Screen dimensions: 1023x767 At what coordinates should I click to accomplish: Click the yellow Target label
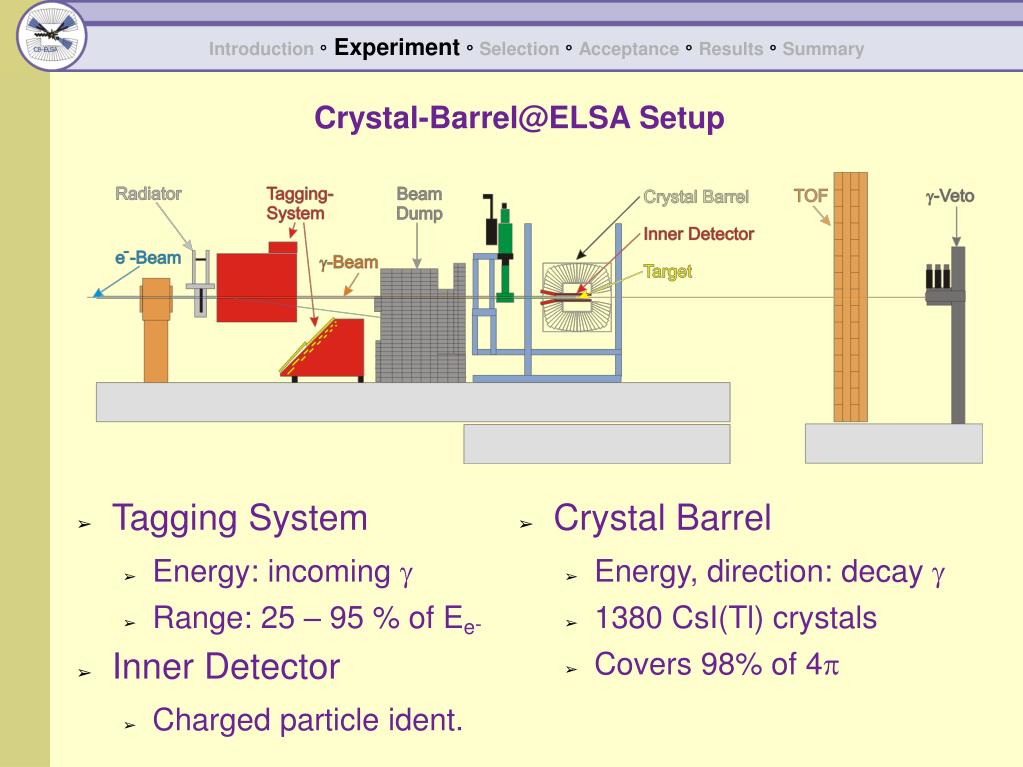click(x=667, y=271)
